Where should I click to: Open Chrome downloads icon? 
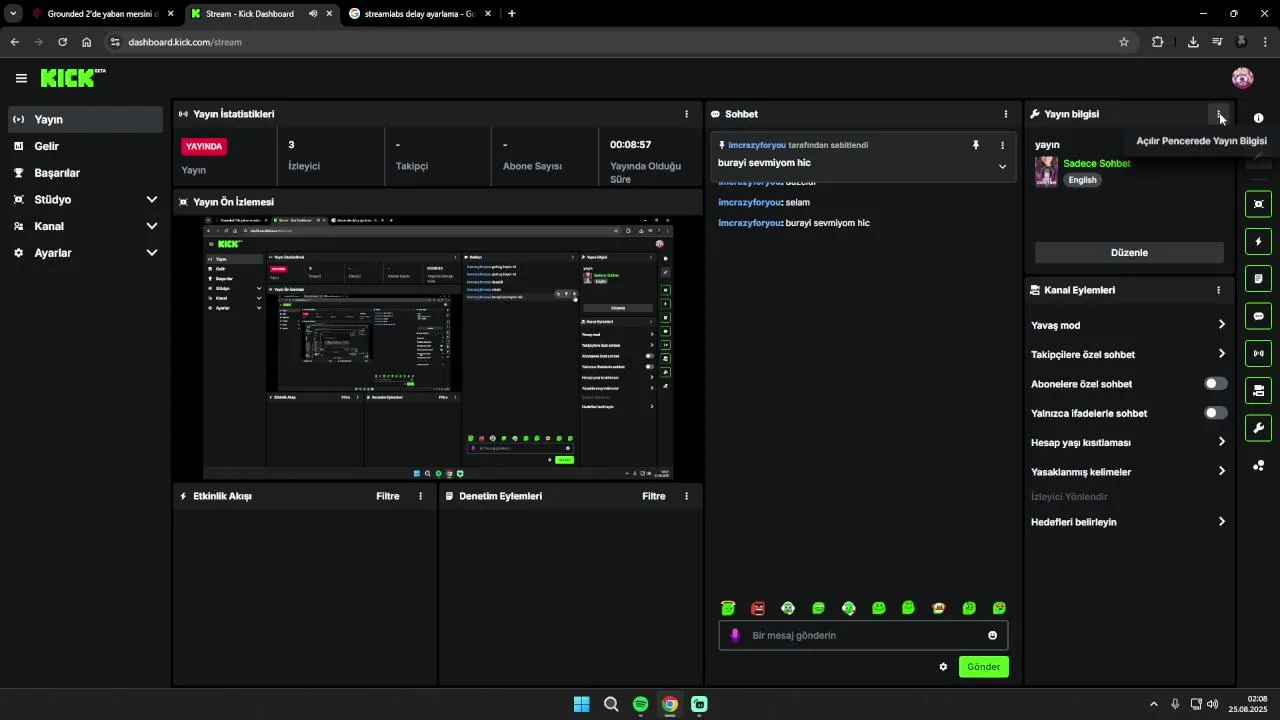tap(1193, 42)
